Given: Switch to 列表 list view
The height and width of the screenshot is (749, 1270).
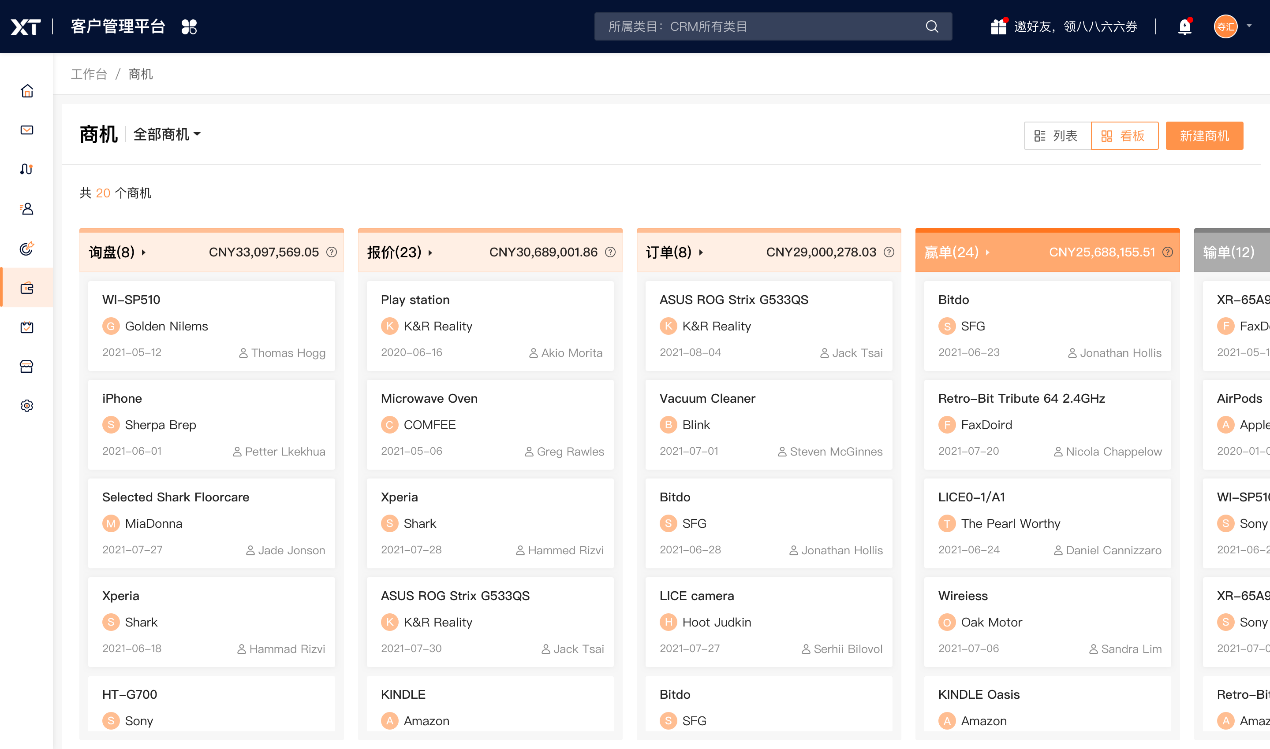Looking at the screenshot, I should coord(1056,136).
